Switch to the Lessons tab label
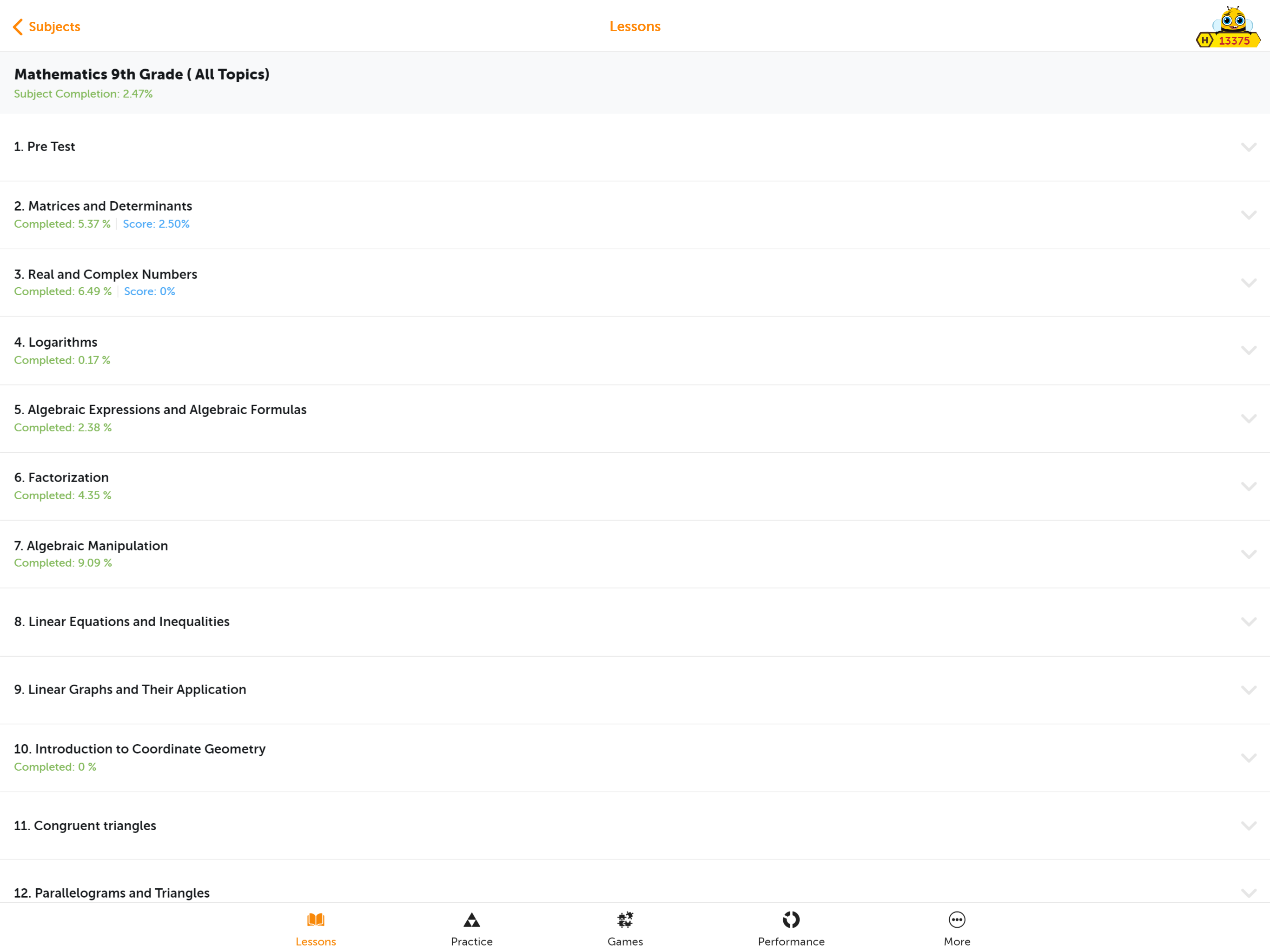Image resolution: width=1270 pixels, height=952 pixels. [x=316, y=942]
